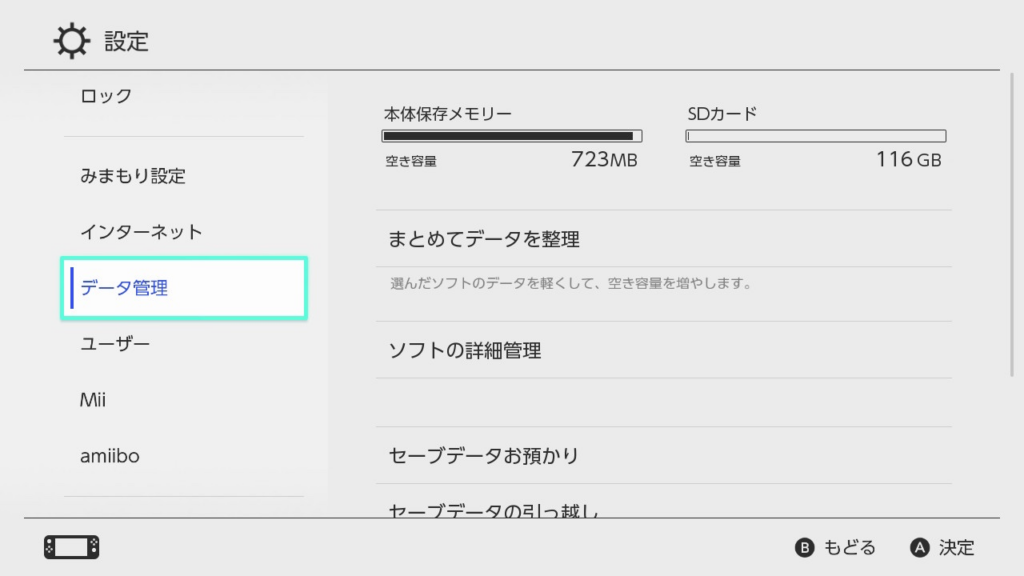Click the 決定 confirm label

(955, 547)
